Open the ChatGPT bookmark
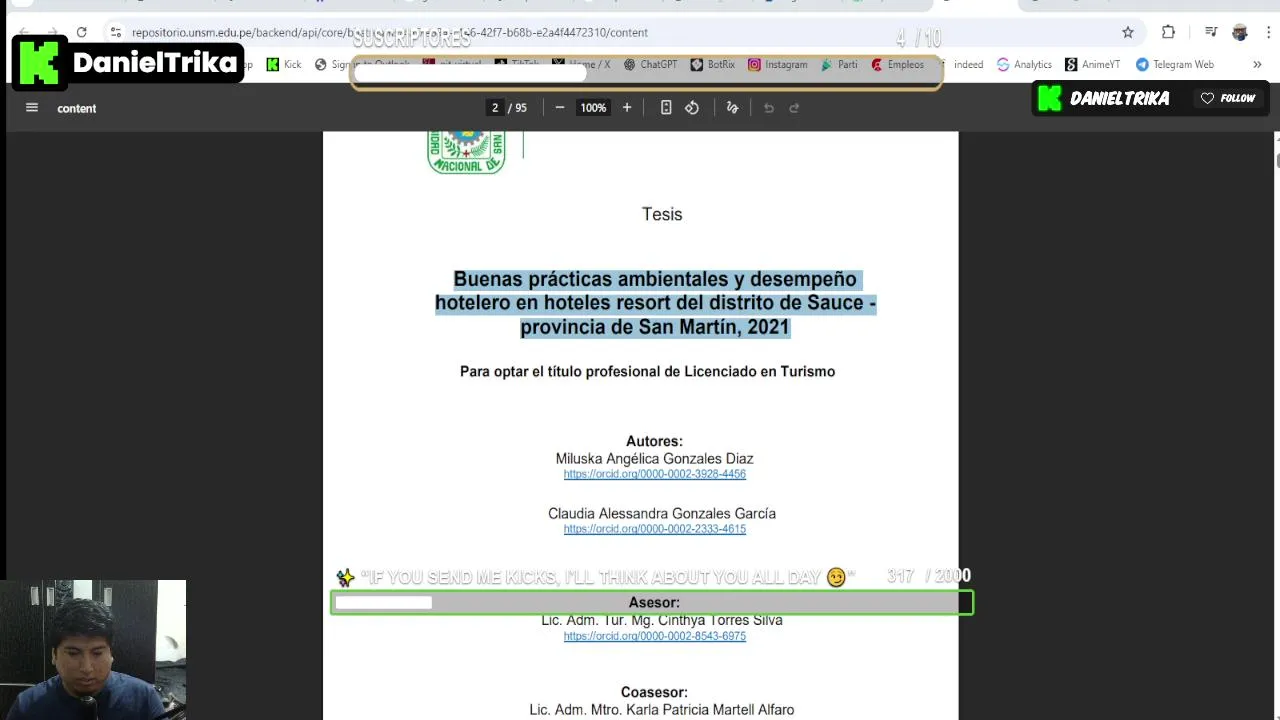The height and width of the screenshot is (720, 1280). pos(651,64)
